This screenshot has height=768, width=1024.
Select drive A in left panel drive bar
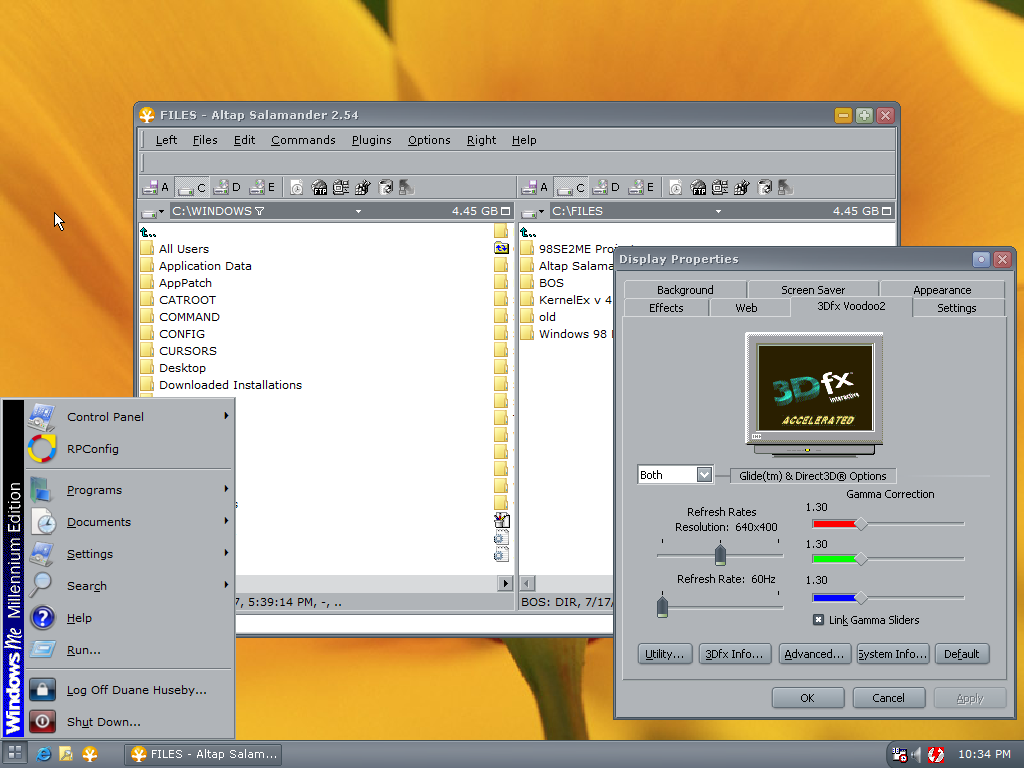click(156, 188)
